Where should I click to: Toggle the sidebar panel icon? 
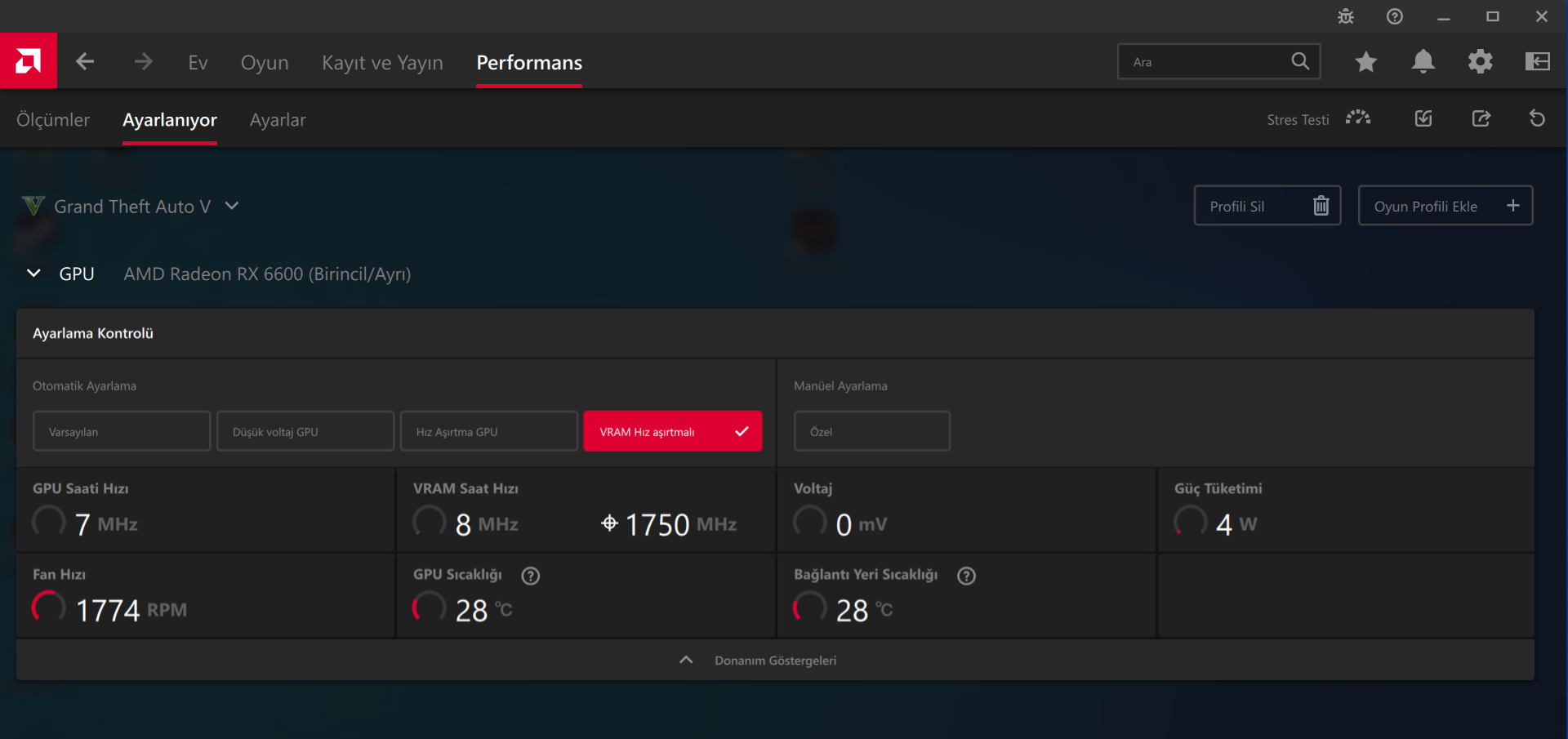(1538, 61)
